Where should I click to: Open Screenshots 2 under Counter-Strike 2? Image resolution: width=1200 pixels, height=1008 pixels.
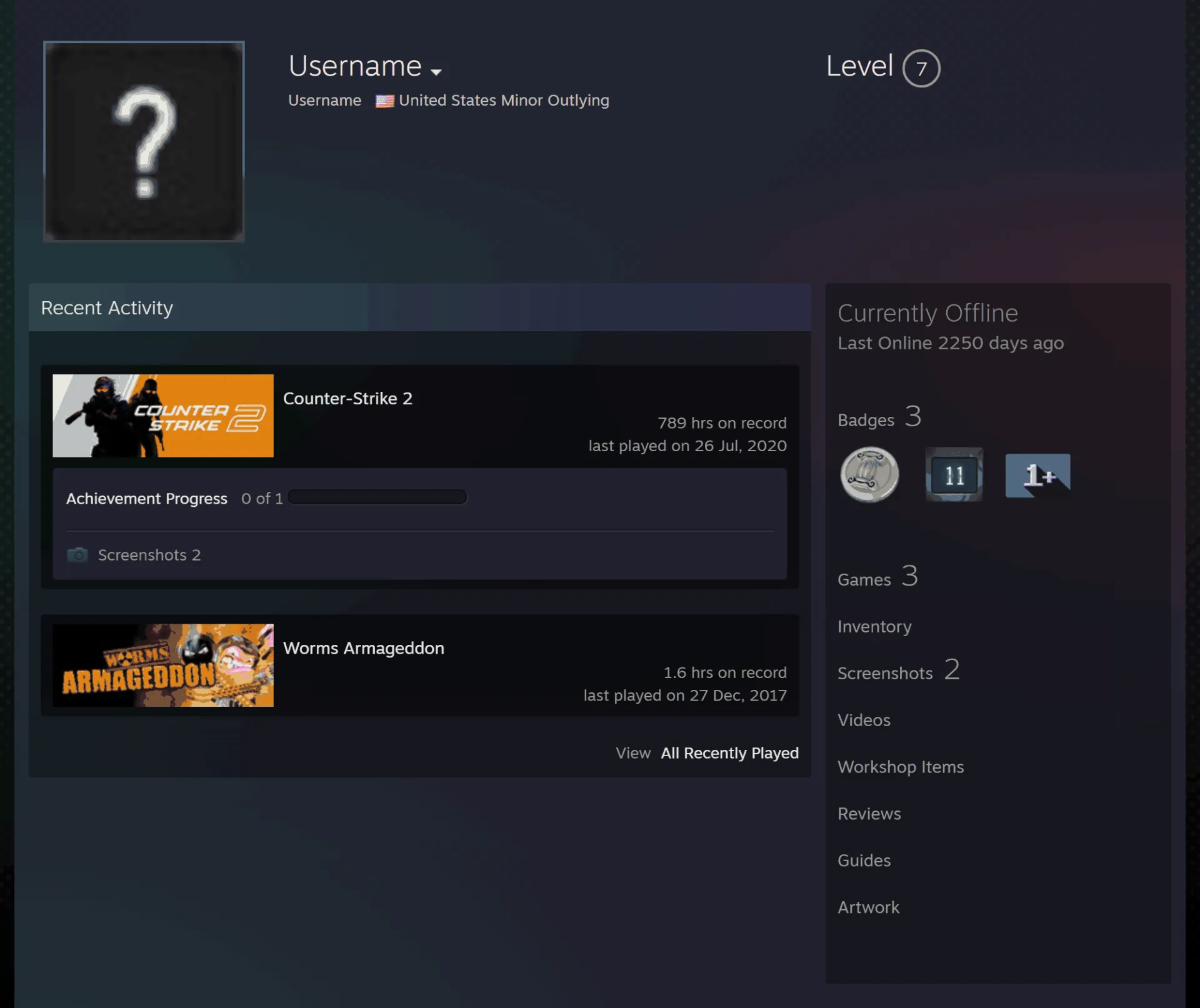pyautogui.click(x=149, y=555)
